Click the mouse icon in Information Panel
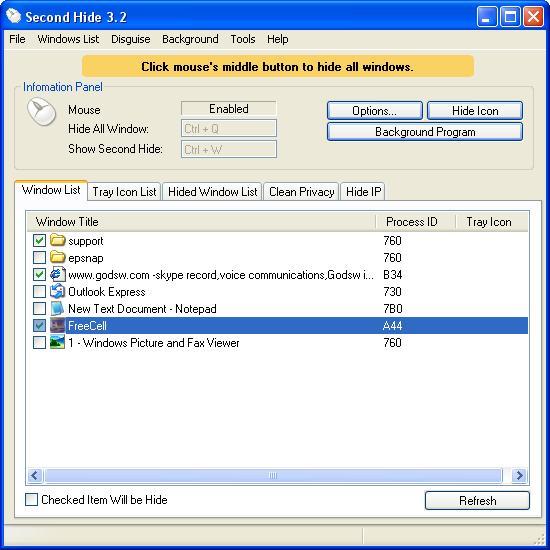The image size is (550, 550). point(42,112)
